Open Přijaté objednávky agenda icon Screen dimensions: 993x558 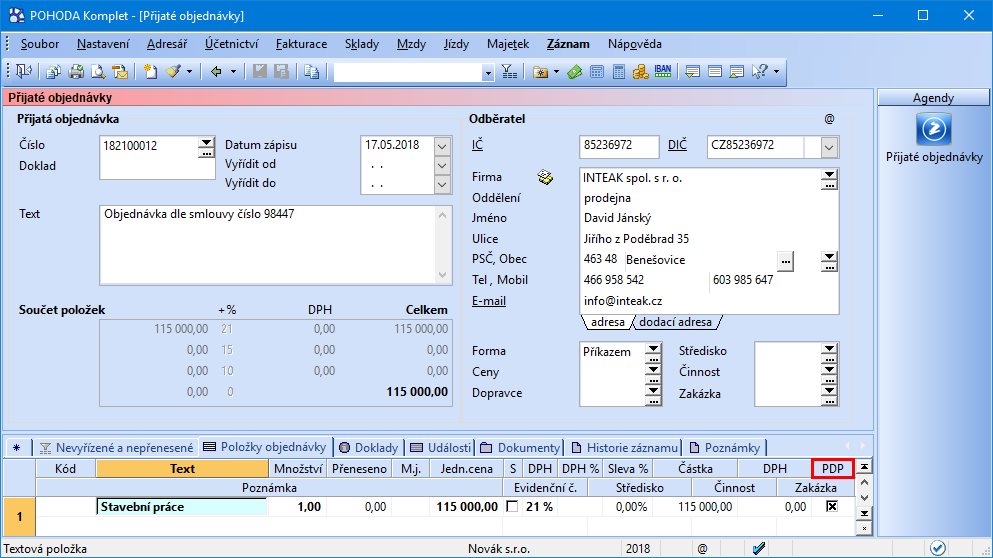(x=933, y=129)
